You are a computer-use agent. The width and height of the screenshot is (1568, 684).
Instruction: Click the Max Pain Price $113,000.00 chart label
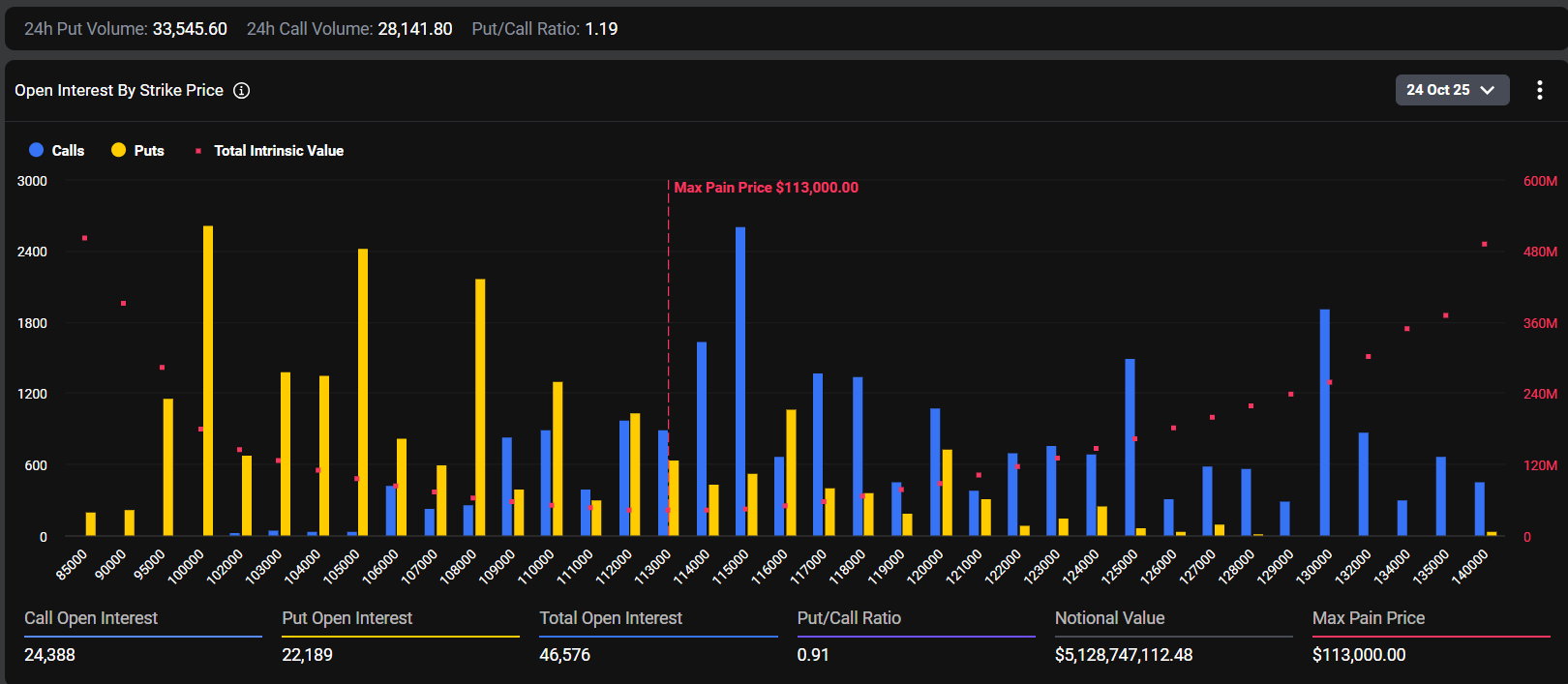(766, 188)
